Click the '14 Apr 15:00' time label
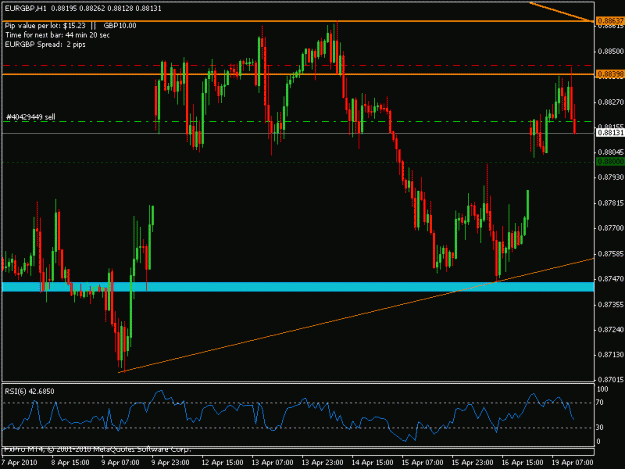 [372, 463]
